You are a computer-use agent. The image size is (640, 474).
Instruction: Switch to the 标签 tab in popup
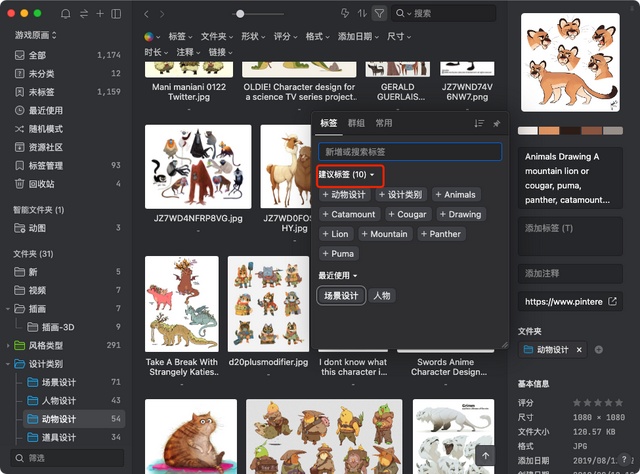click(329, 123)
